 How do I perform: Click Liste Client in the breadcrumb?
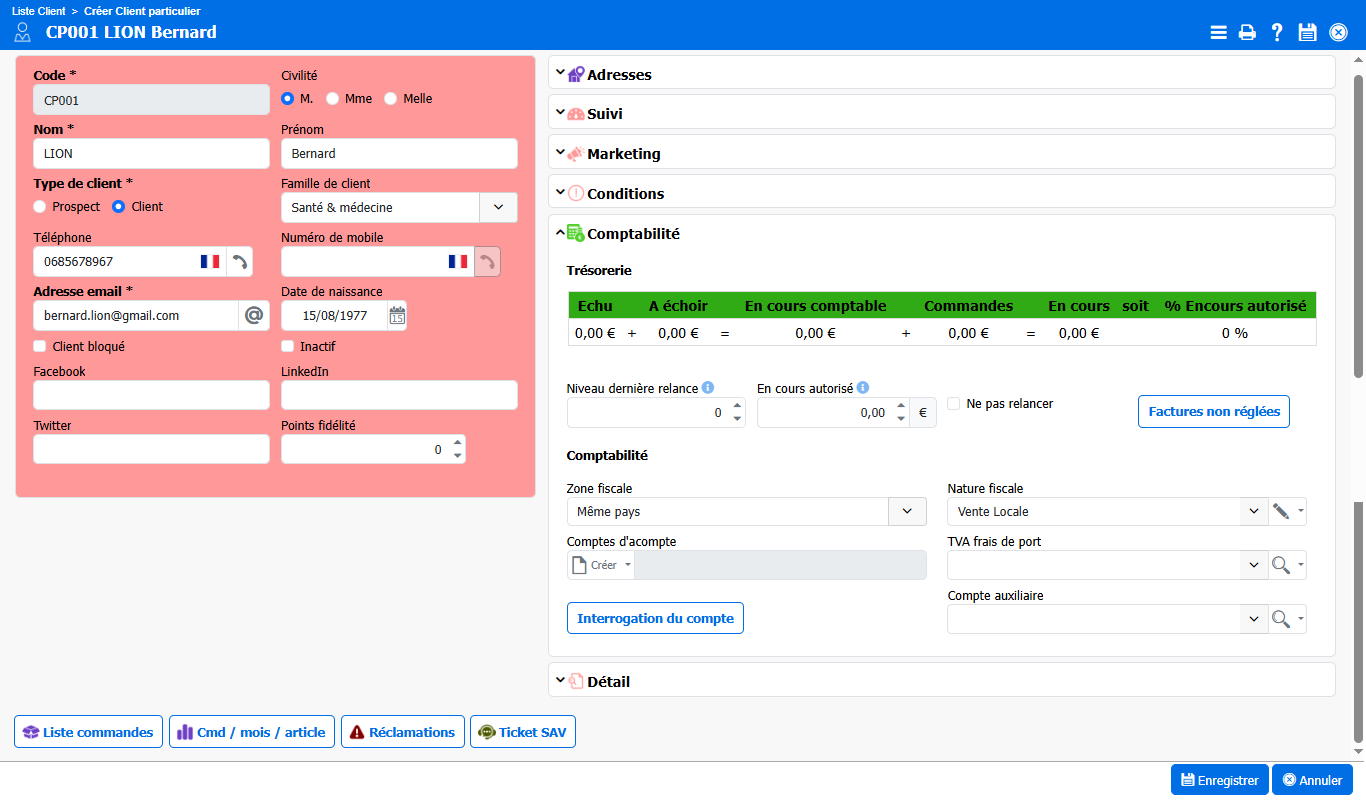(x=39, y=11)
